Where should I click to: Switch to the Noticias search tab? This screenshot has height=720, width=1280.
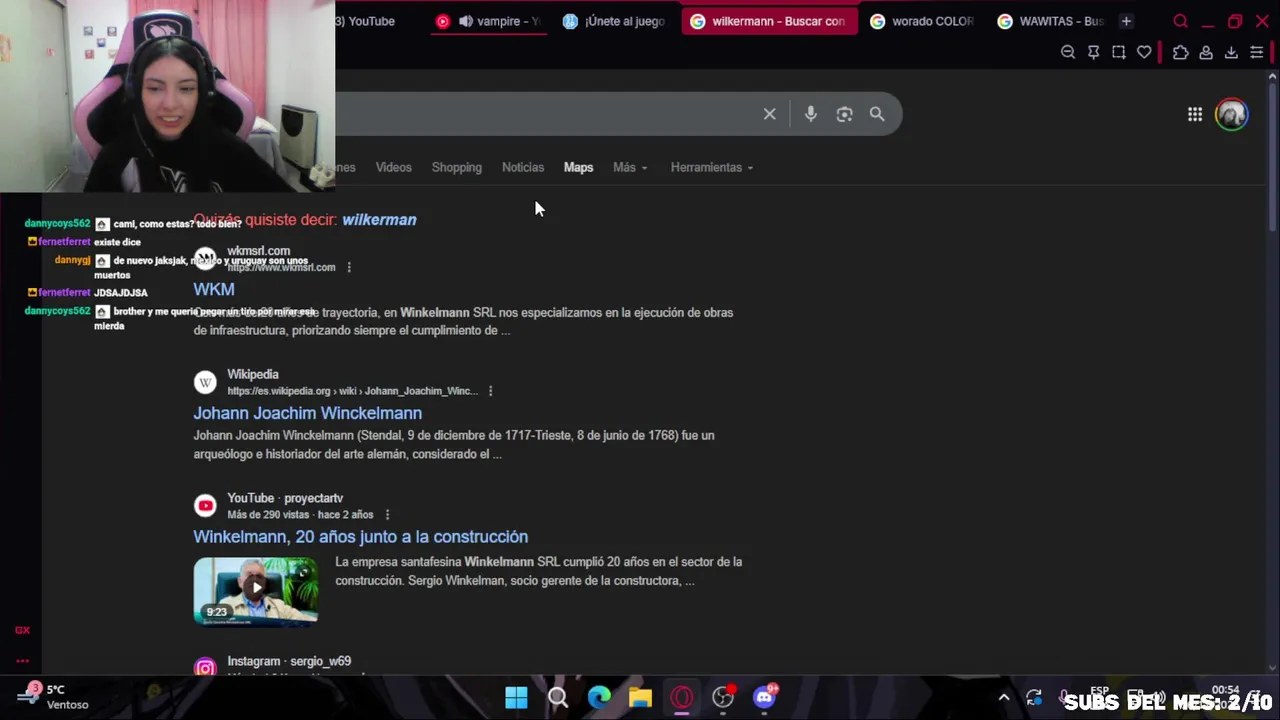[x=523, y=167]
